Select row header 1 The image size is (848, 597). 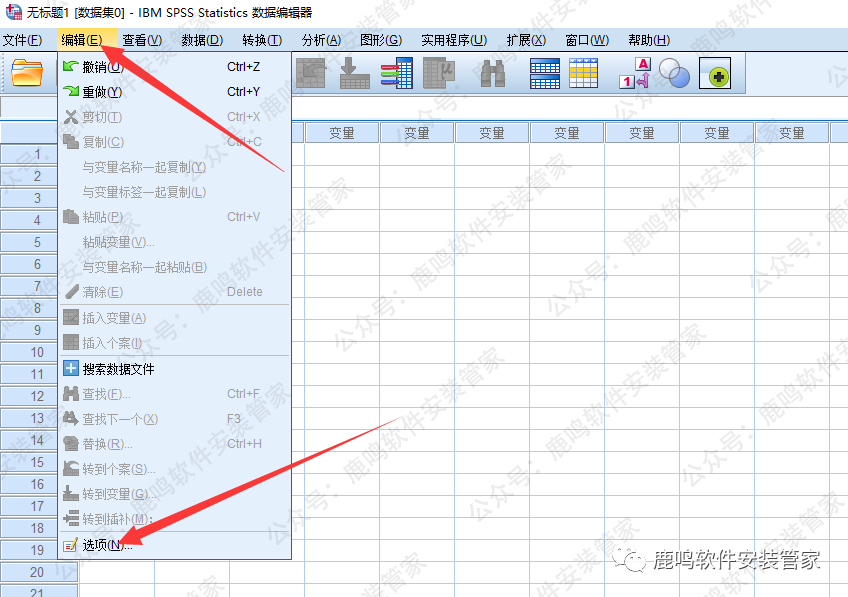(29, 154)
